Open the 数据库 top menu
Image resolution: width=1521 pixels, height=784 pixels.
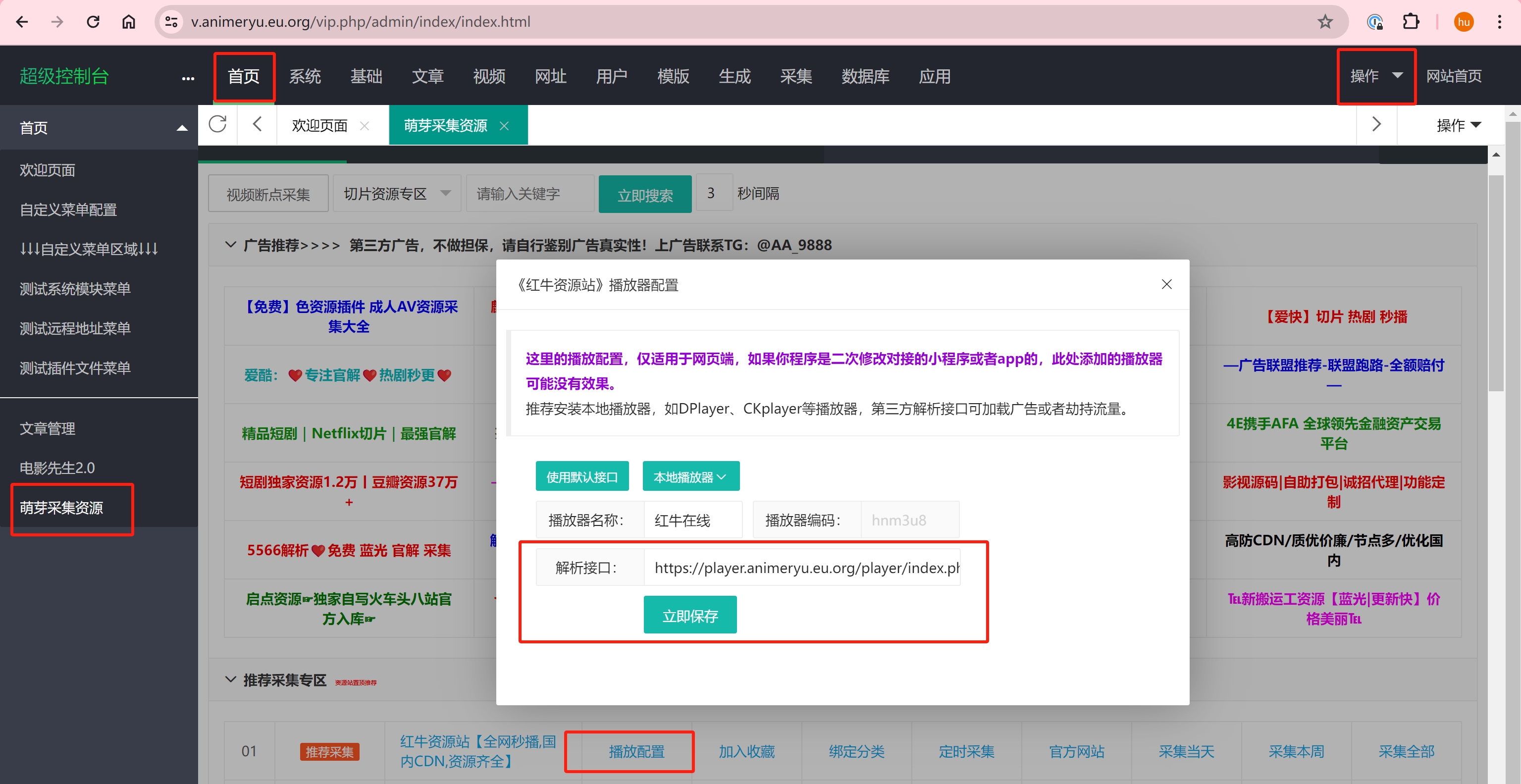tap(865, 76)
